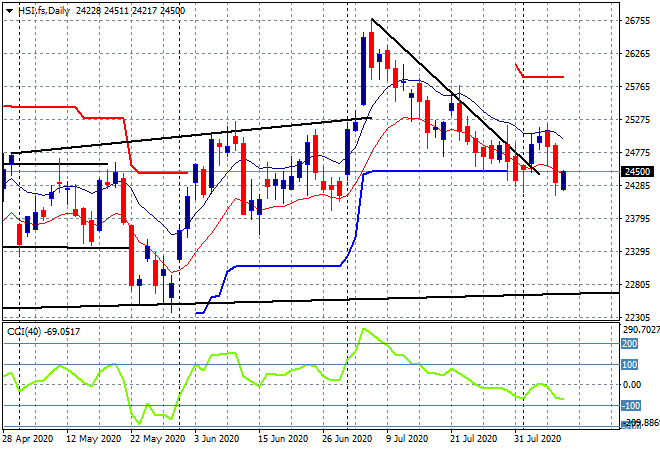Click the 26265 price scale label
Screen dimensions: 660x450
click(x=637, y=54)
